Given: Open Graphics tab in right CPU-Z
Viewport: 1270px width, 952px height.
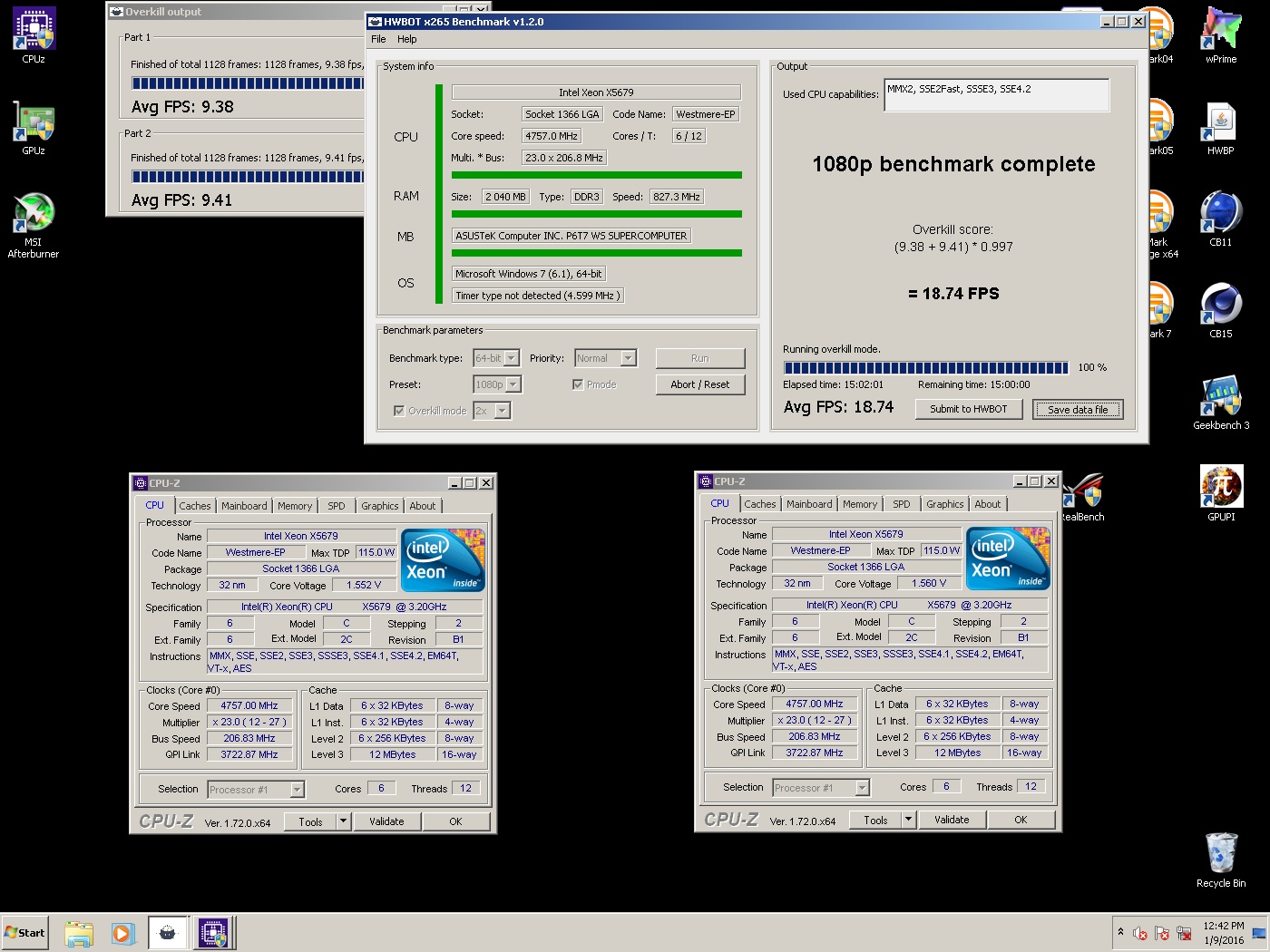Looking at the screenshot, I should pos(944,504).
